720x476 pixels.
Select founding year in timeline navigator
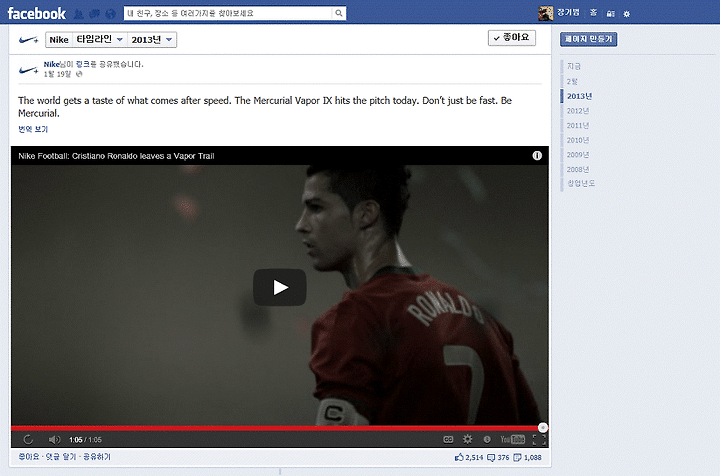[581, 183]
